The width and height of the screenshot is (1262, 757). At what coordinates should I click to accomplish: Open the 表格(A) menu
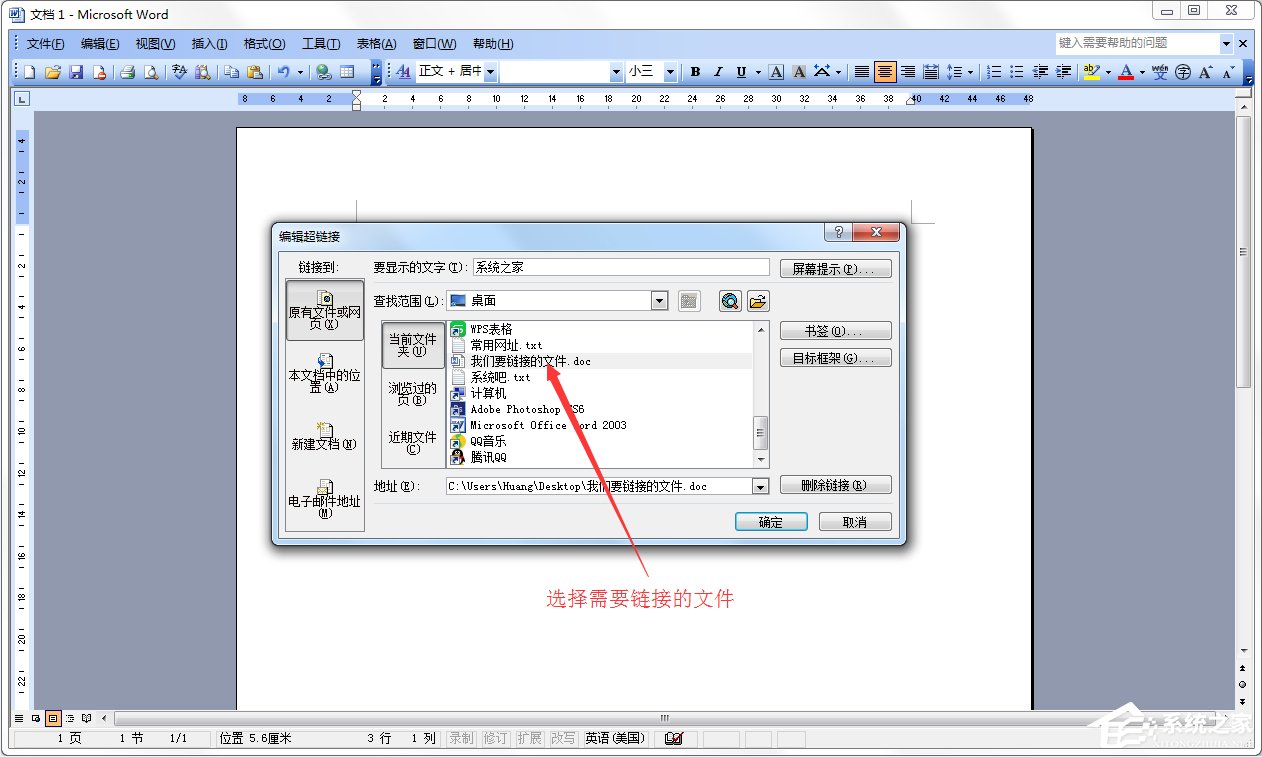(x=376, y=44)
